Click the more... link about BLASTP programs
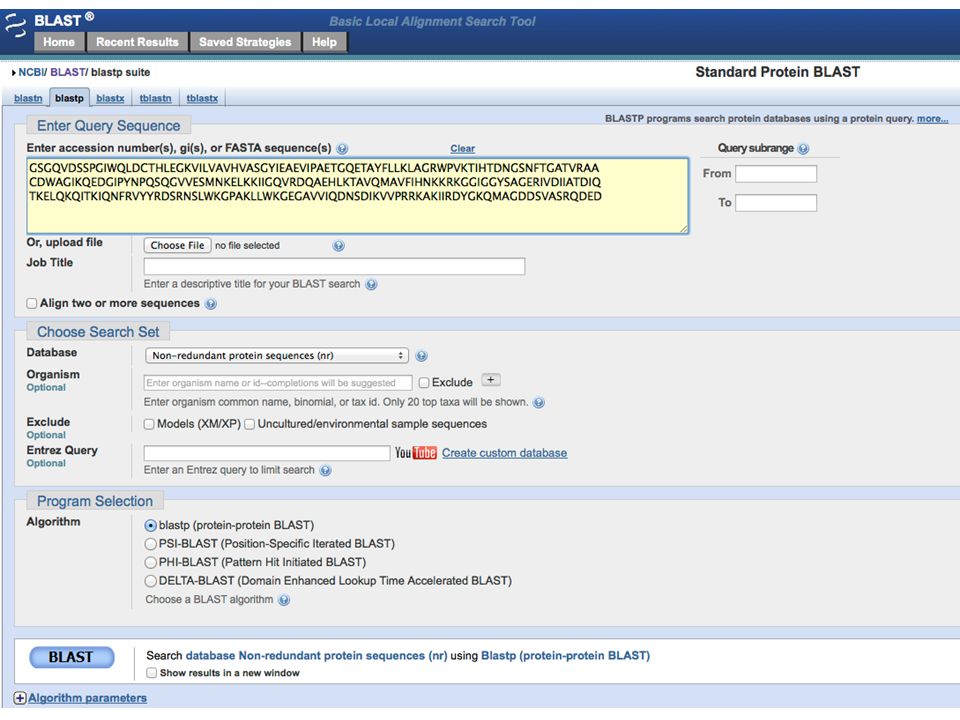Image resolution: width=960 pixels, height=720 pixels. pos(932,119)
